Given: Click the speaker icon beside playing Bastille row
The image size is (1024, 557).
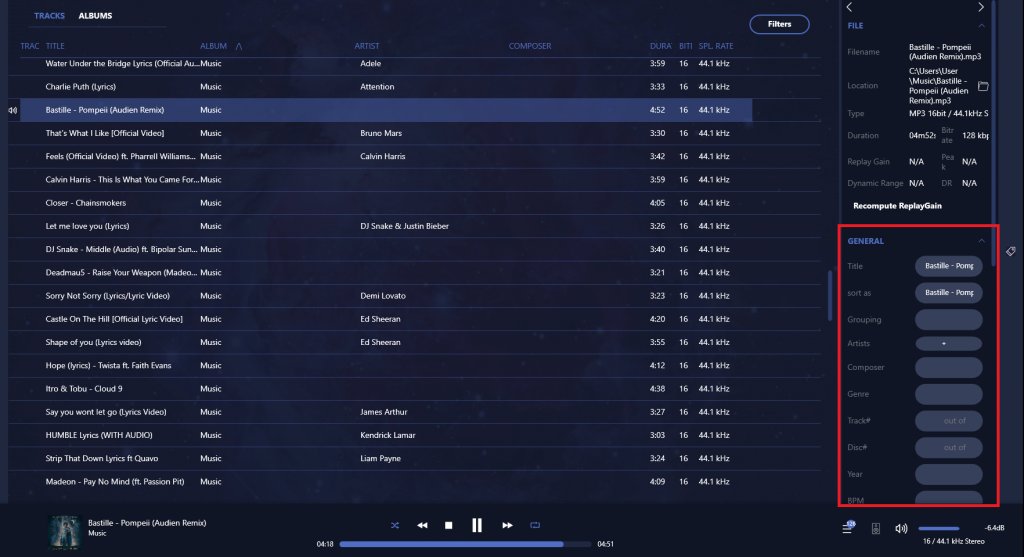Looking at the screenshot, I should click(12, 110).
